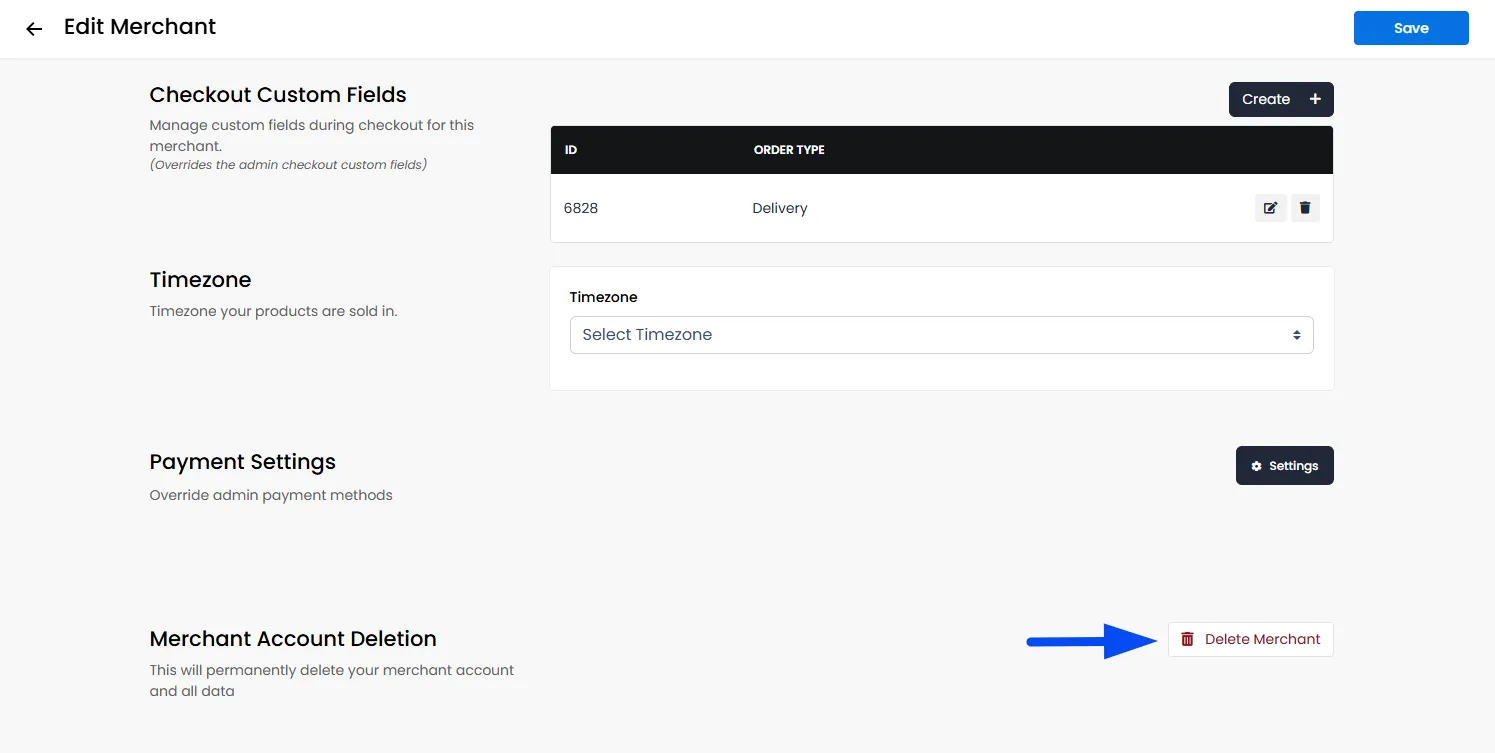Click the '(Overrides the admin checkout custom fields)' note
Screen dimensions: 1495x753
[x=288, y=164]
